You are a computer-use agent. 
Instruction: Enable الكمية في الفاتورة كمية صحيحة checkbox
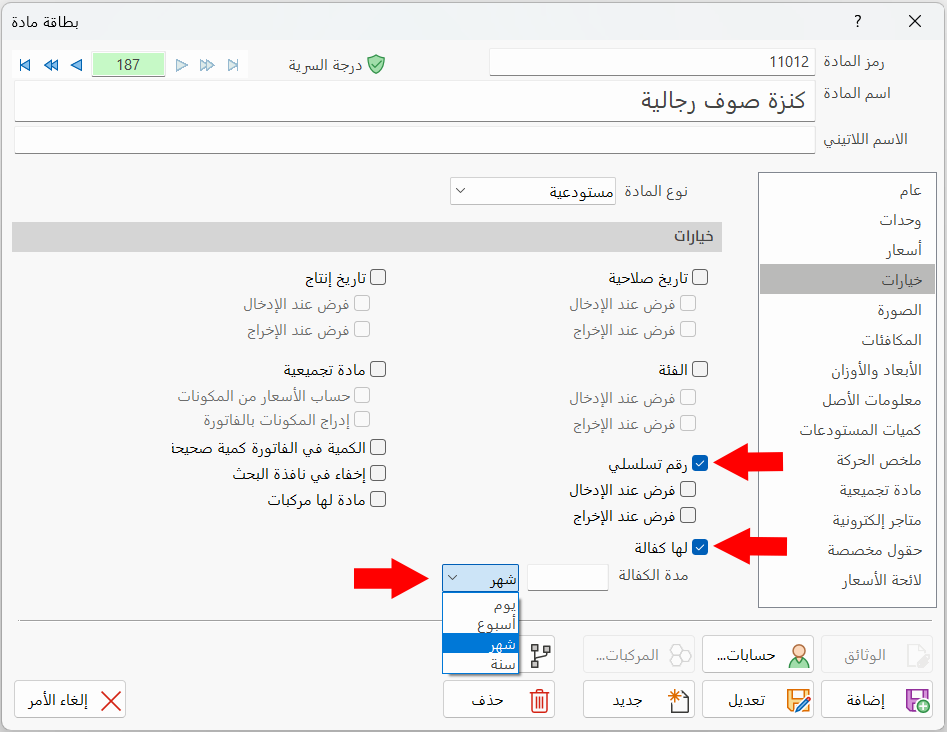point(377,447)
